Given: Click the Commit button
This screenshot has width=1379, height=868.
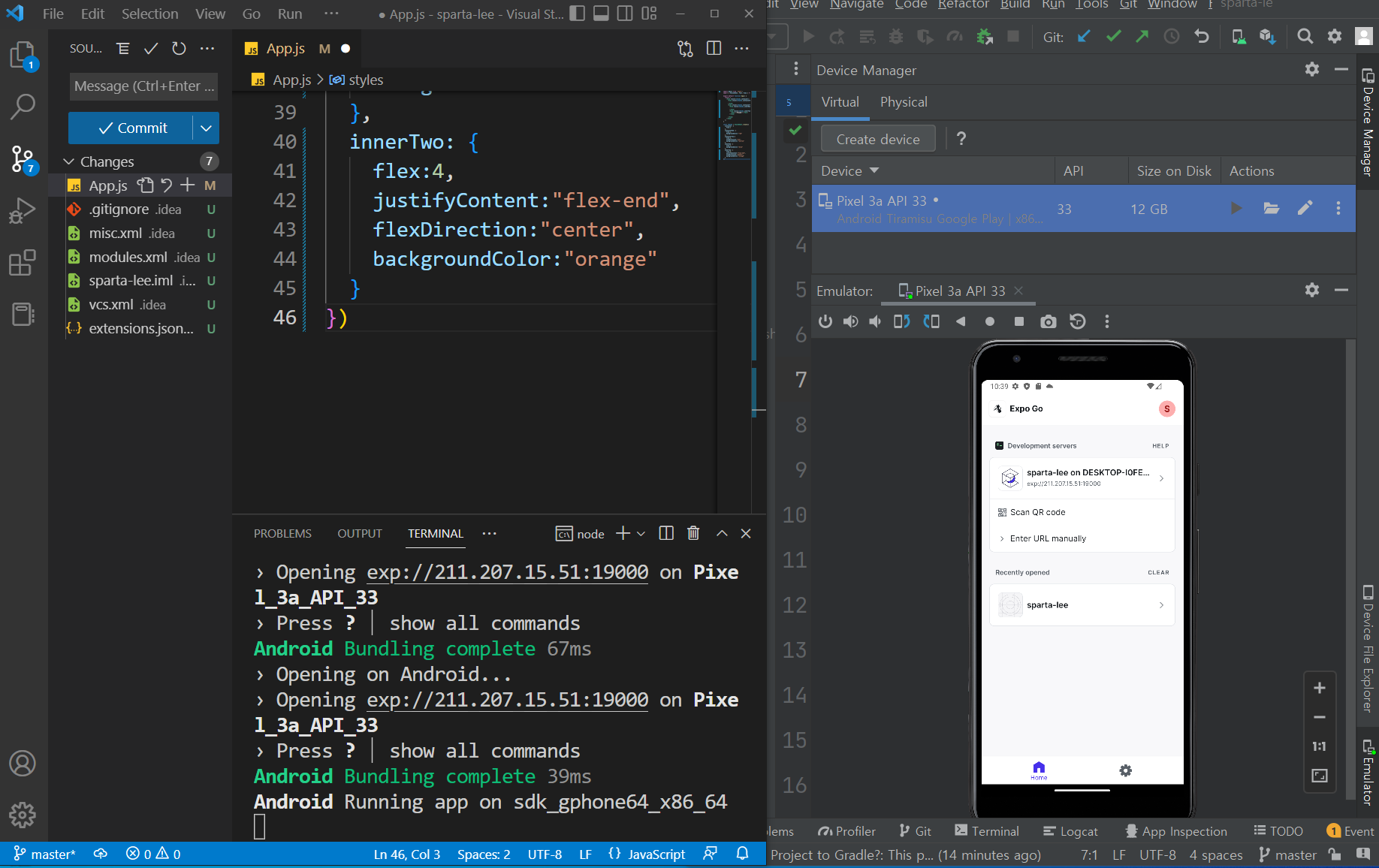Looking at the screenshot, I should [x=131, y=128].
